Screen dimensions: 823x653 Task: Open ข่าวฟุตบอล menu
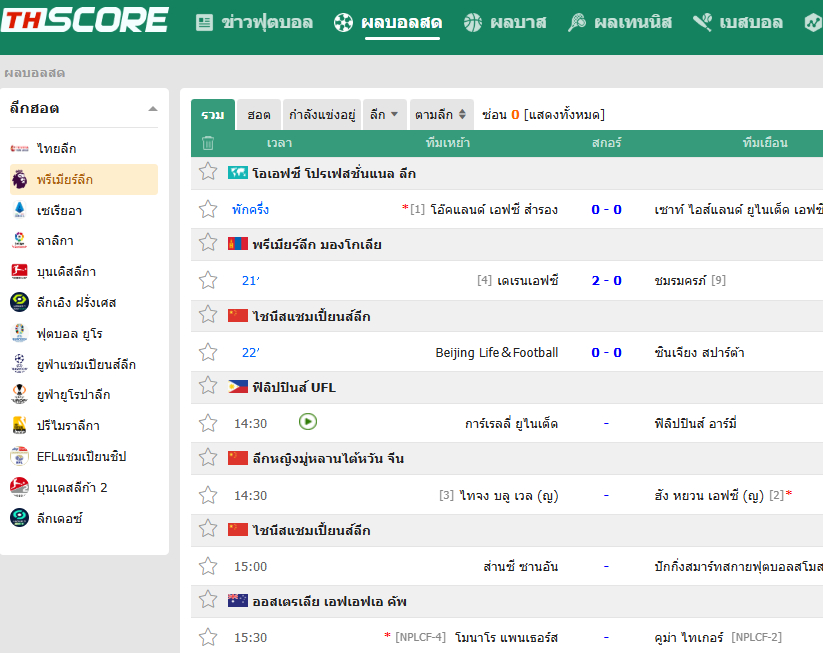click(x=267, y=23)
